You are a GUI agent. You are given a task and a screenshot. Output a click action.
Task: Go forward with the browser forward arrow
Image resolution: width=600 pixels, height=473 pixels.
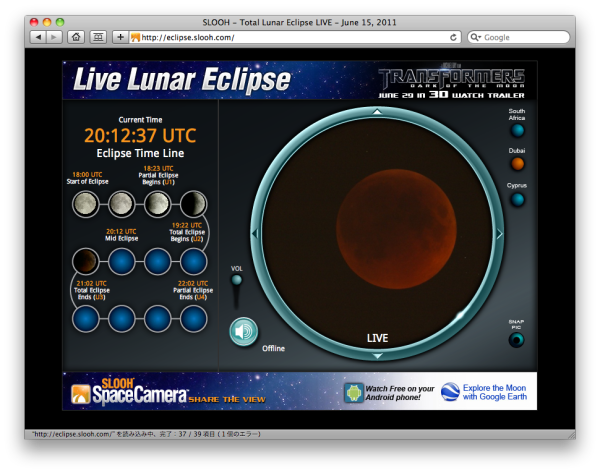pyautogui.click(x=54, y=37)
